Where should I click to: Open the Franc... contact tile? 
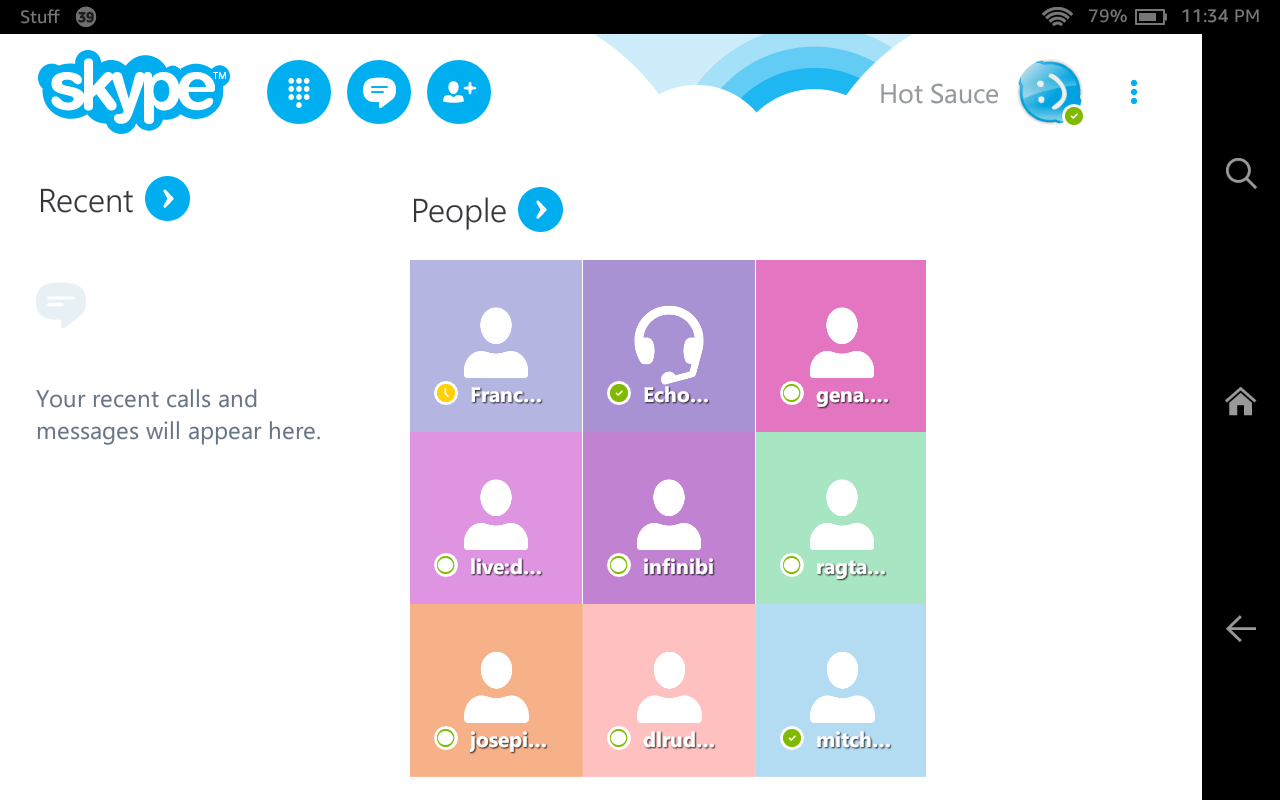[x=496, y=346]
